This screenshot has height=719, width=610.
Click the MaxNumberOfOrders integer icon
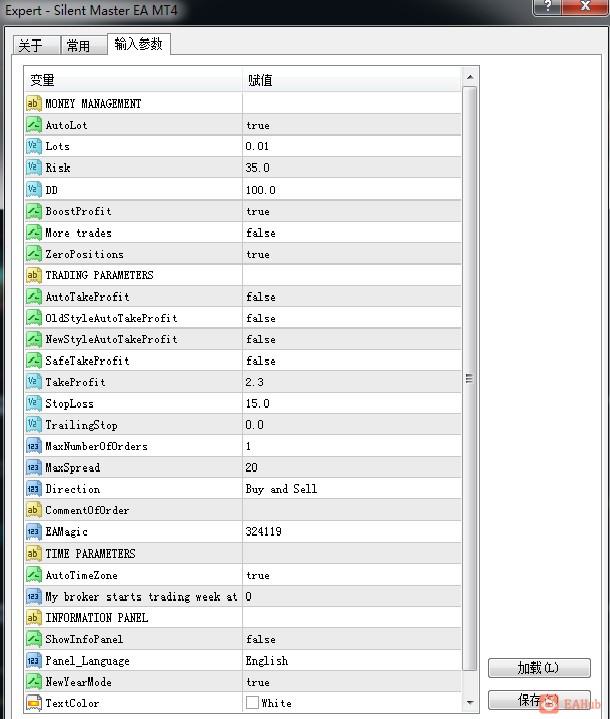(33, 446)
